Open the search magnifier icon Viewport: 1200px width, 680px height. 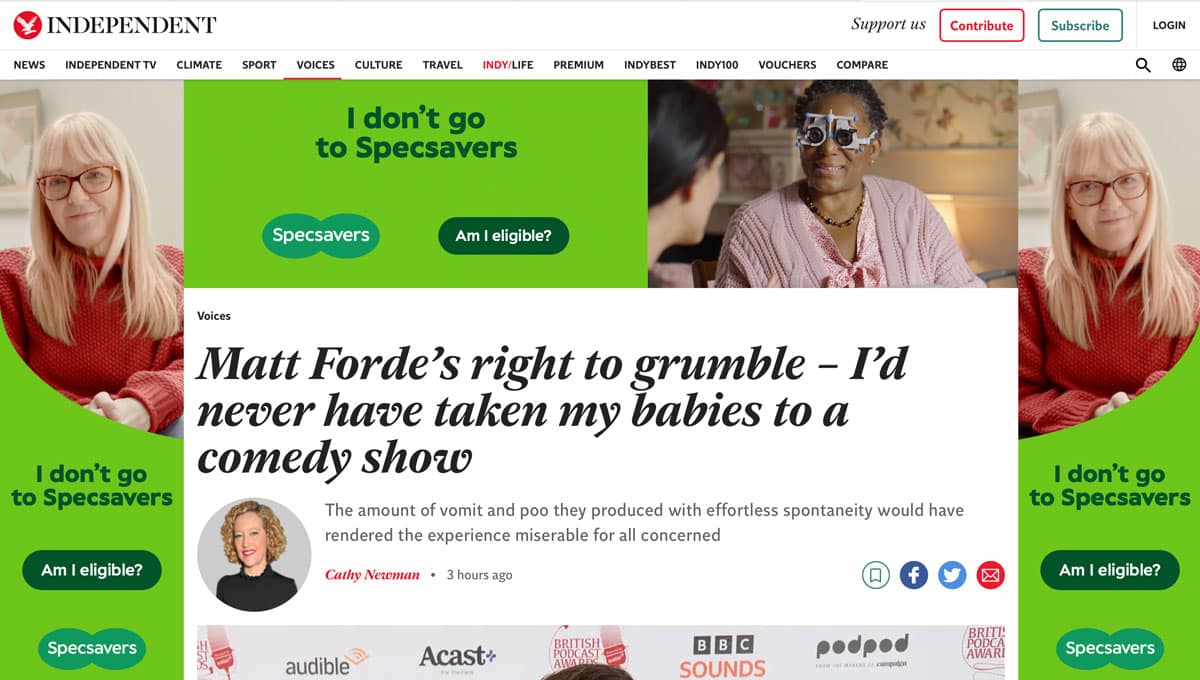click(1143, 65)
